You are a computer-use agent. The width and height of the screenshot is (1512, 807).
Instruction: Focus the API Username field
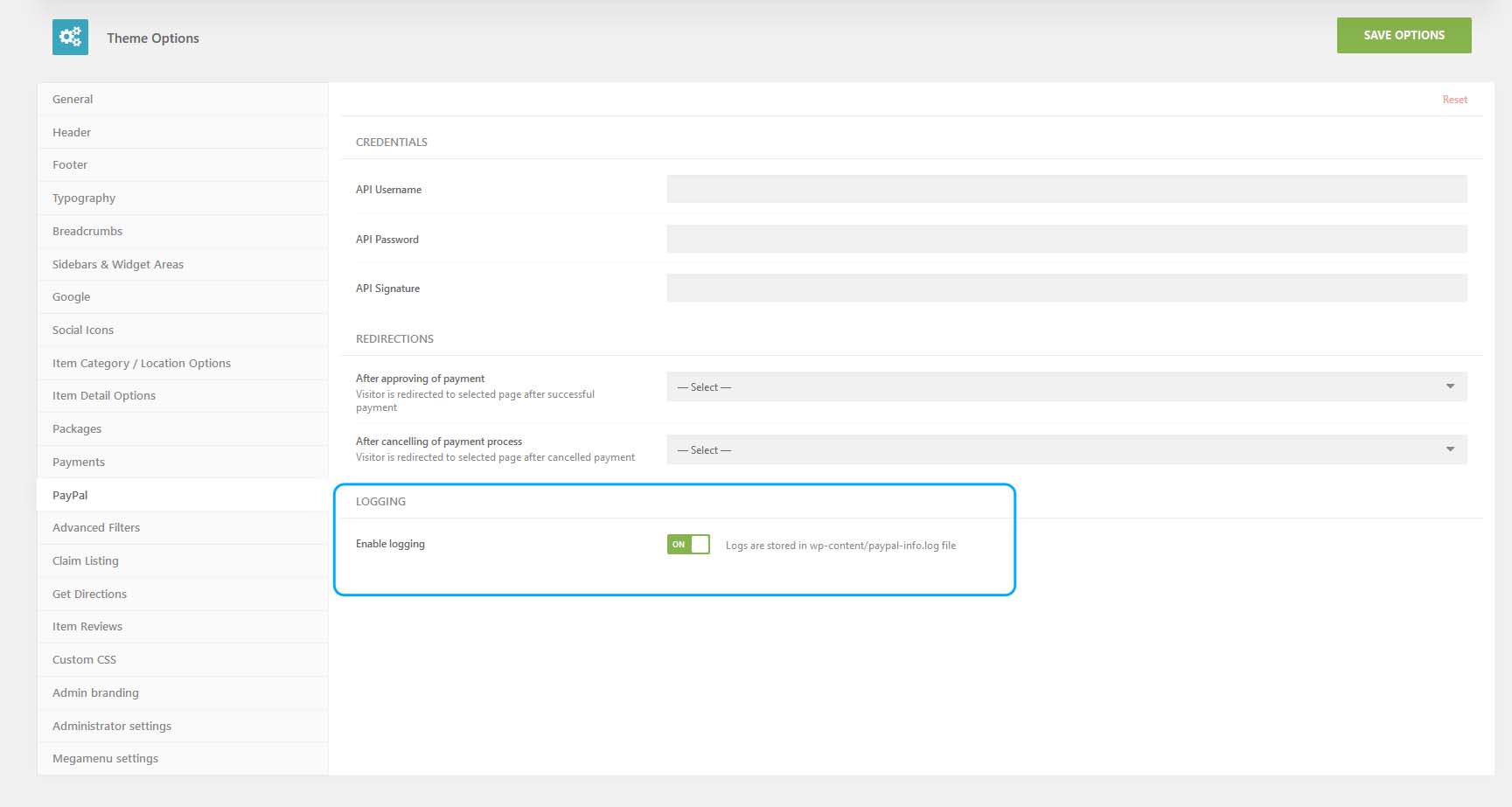1067,189
